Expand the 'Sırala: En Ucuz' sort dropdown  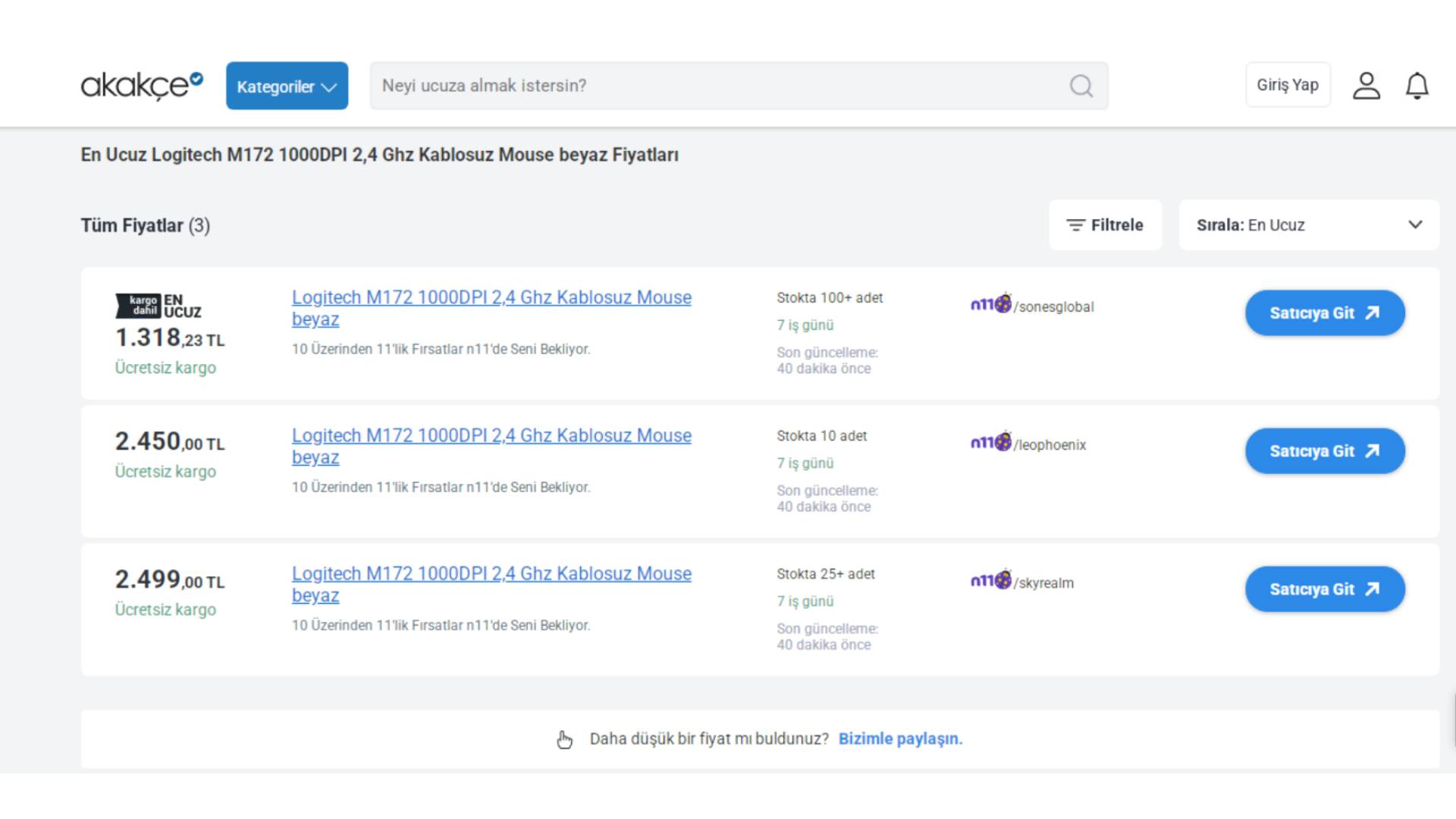click(1309, 225)
